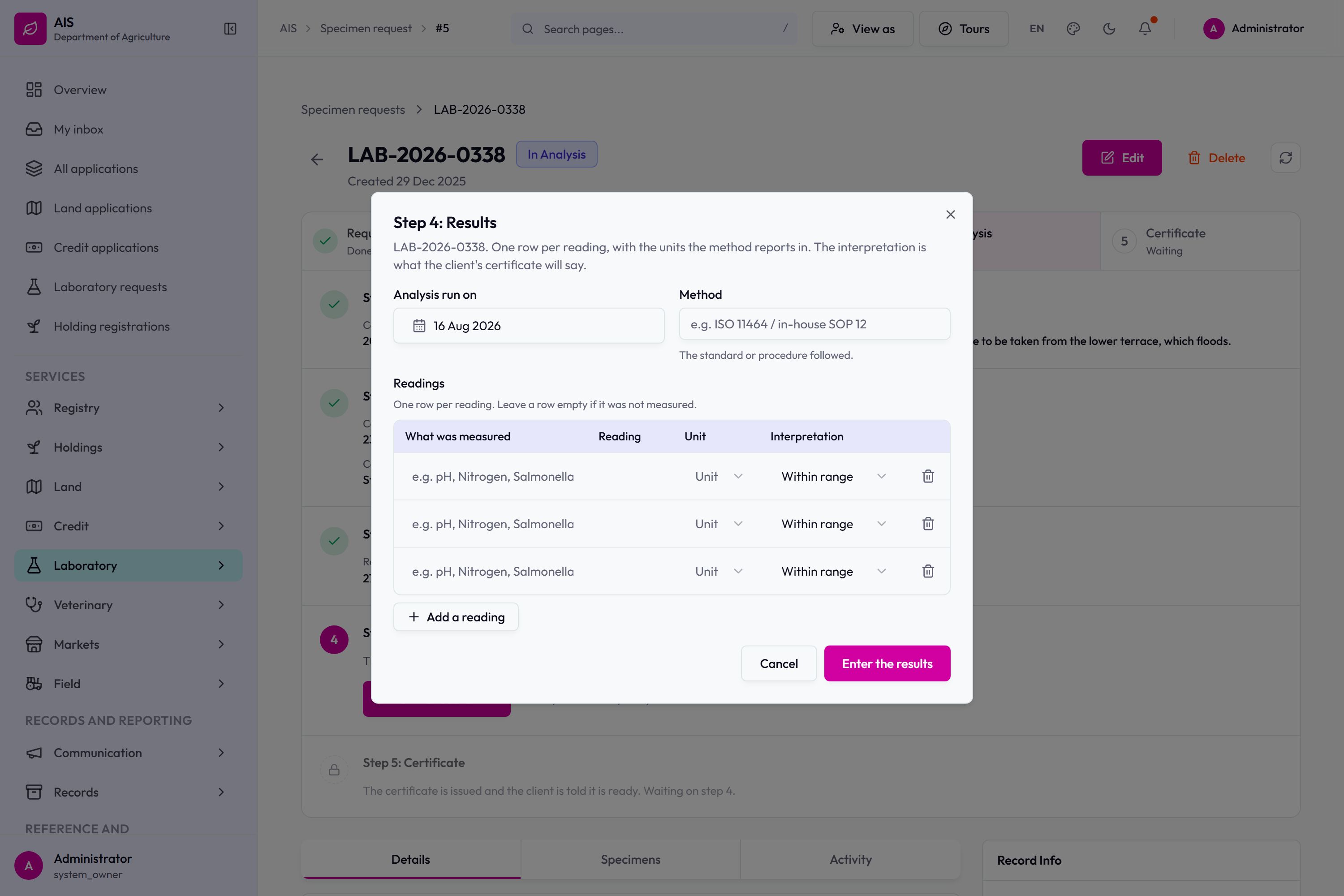Screen dimensions: 1344x896
Task: Switch to the Activity tab
Action: 850,859
